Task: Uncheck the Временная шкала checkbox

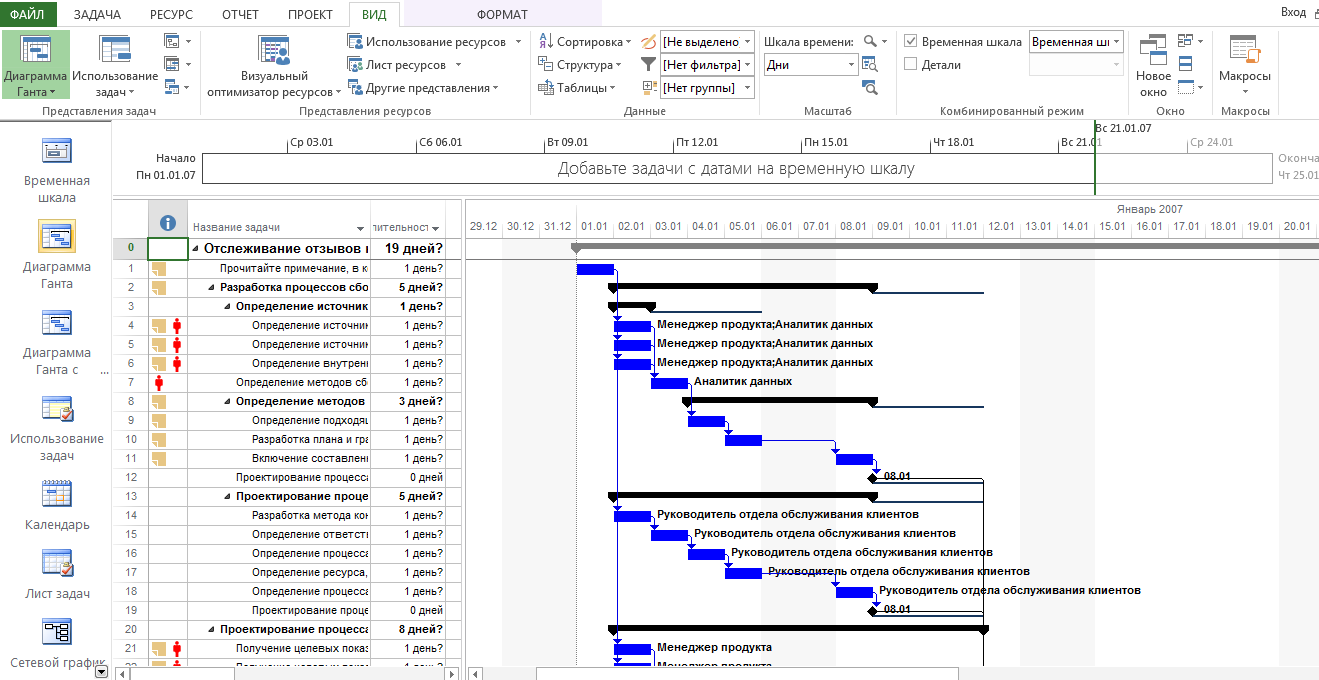Action: [x=911, y=42]
